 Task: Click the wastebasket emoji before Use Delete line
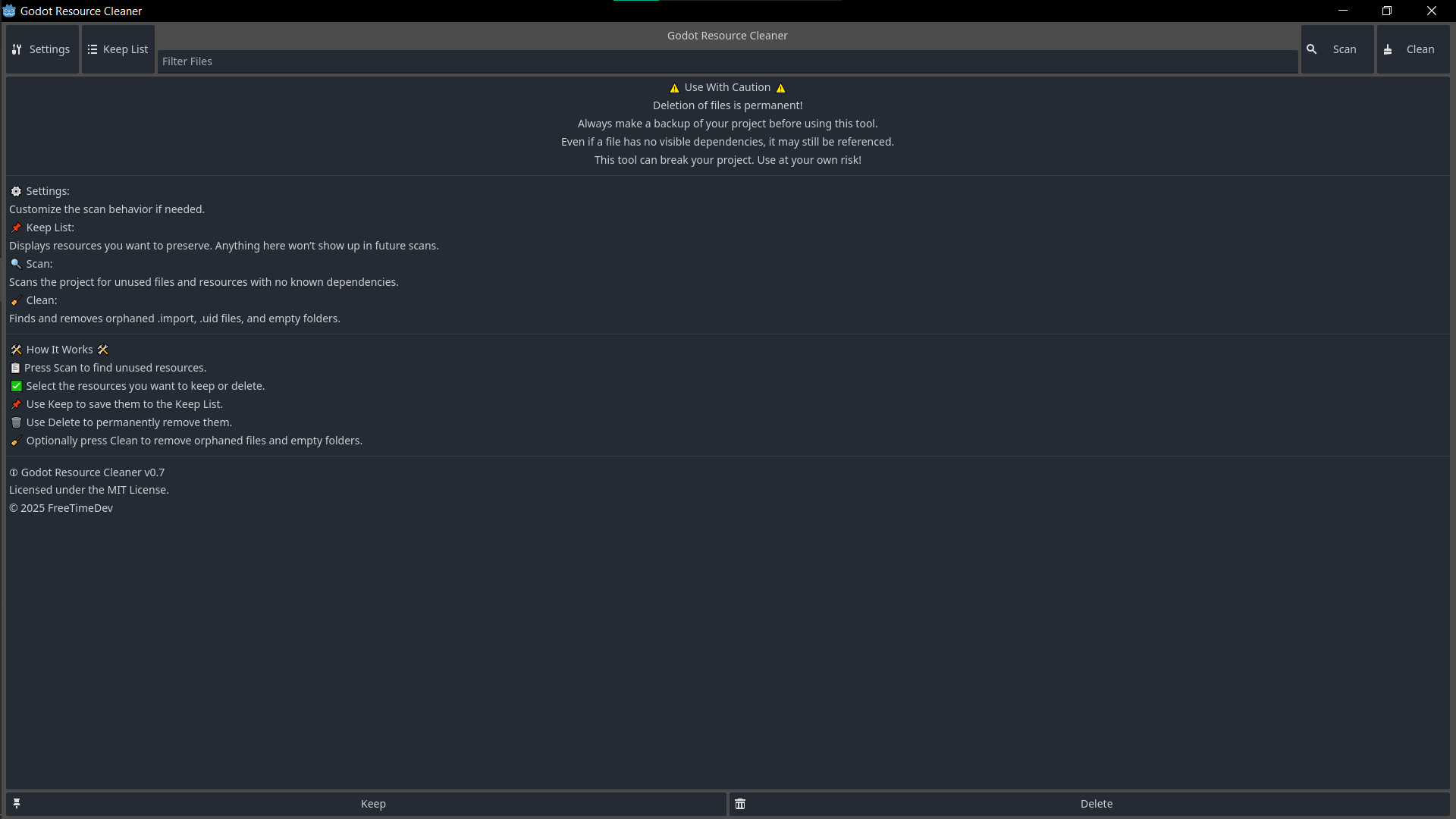16,422
